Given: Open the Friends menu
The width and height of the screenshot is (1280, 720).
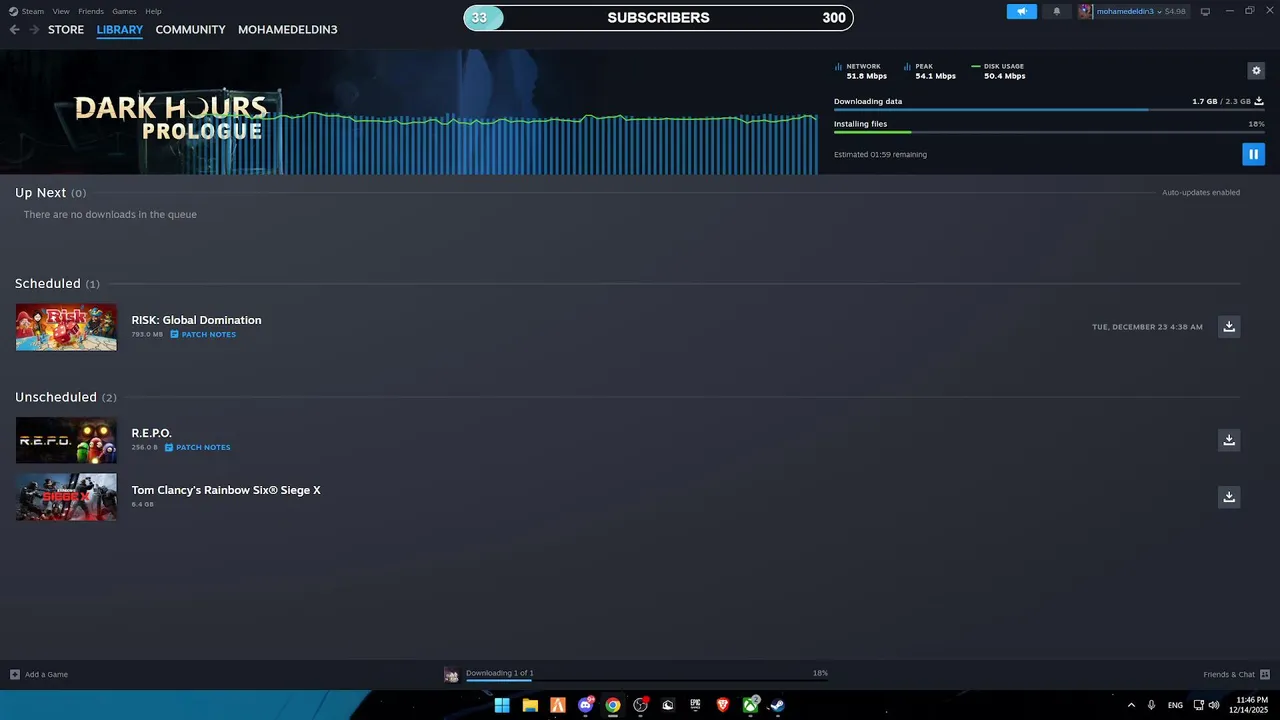Looking at the screenshot, I should 91,11.
